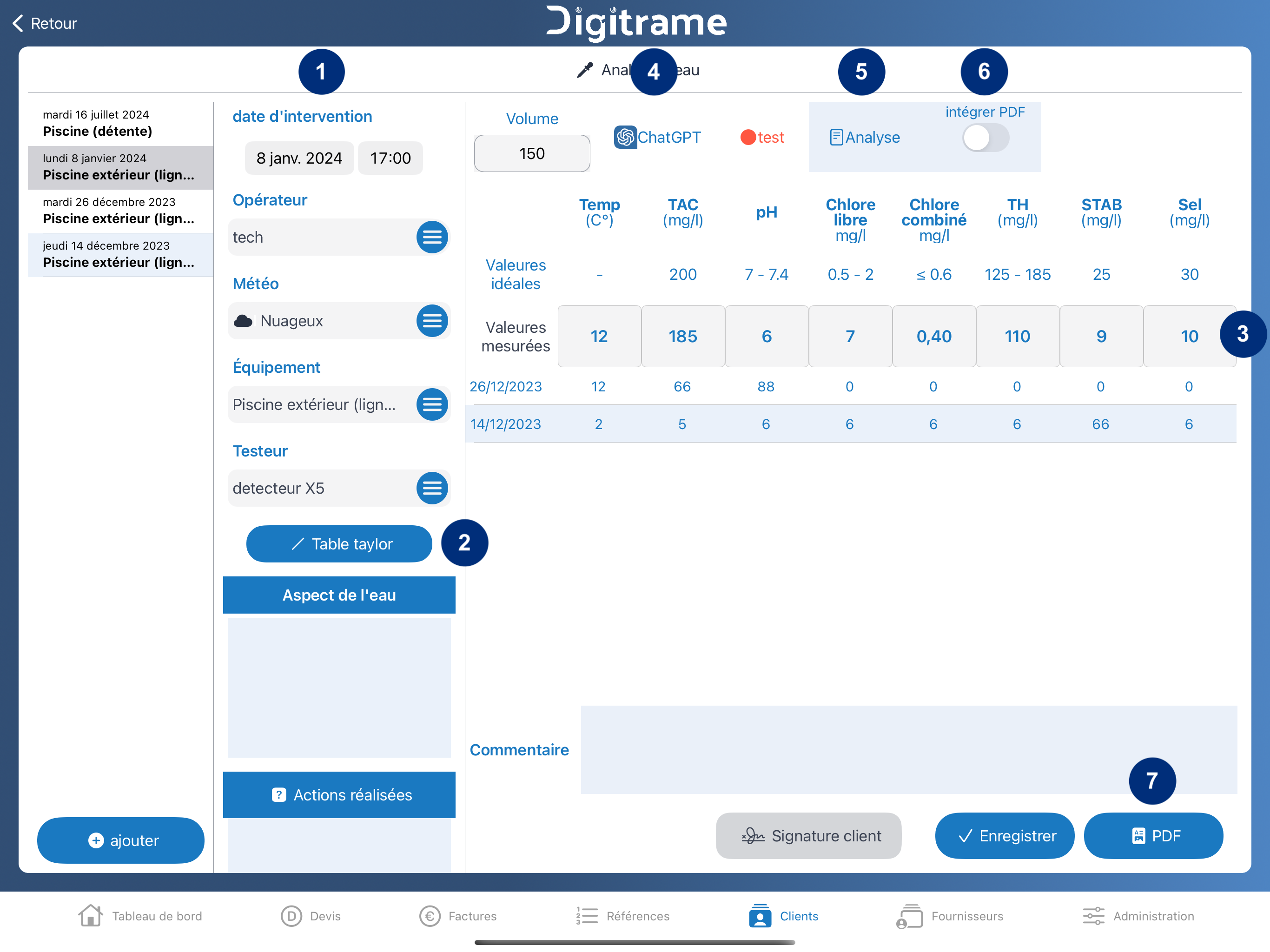Open the ChatGPT assistant icon

click(625, 137)
